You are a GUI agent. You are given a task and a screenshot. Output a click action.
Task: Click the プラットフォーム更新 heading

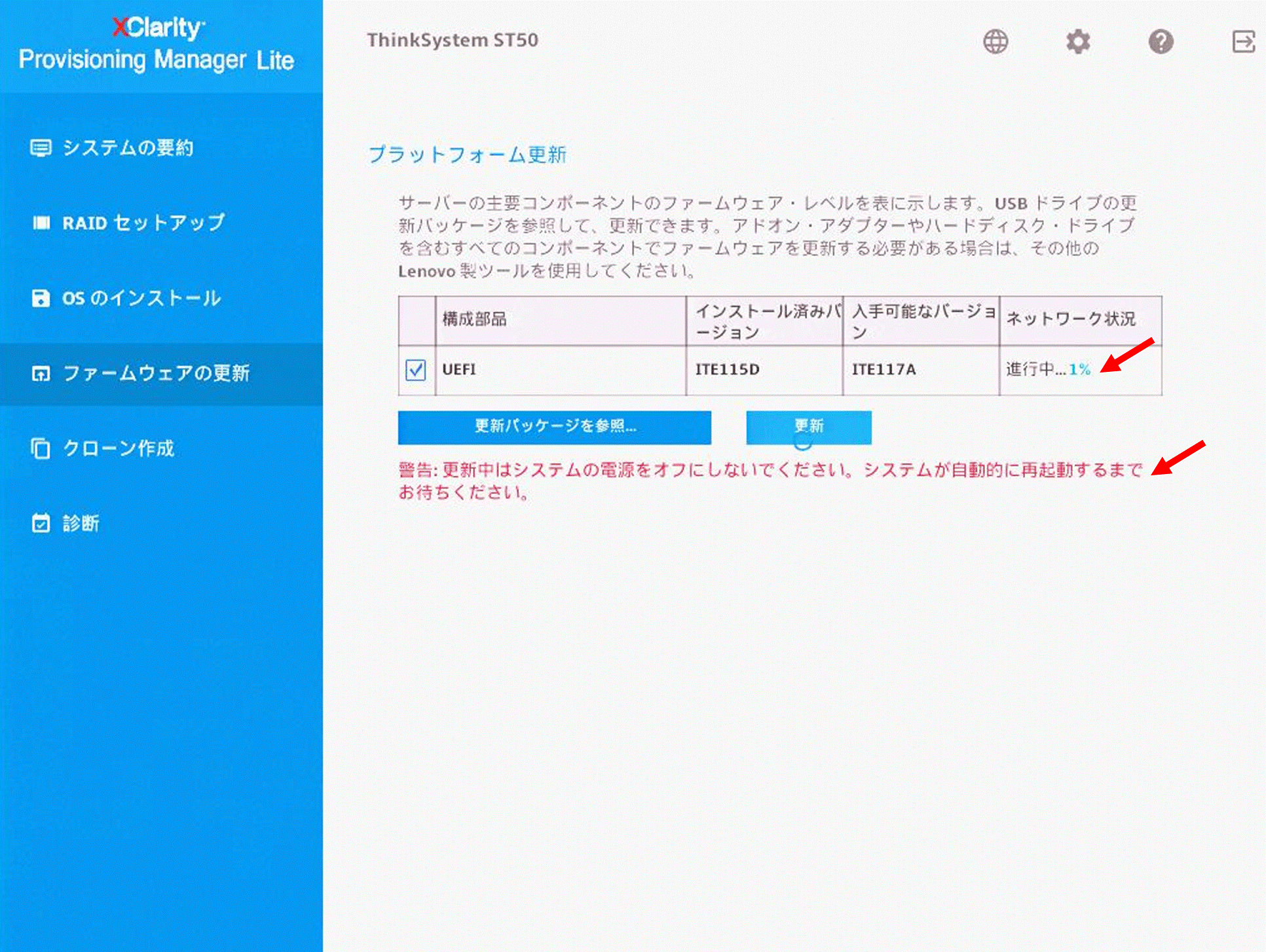467,155
